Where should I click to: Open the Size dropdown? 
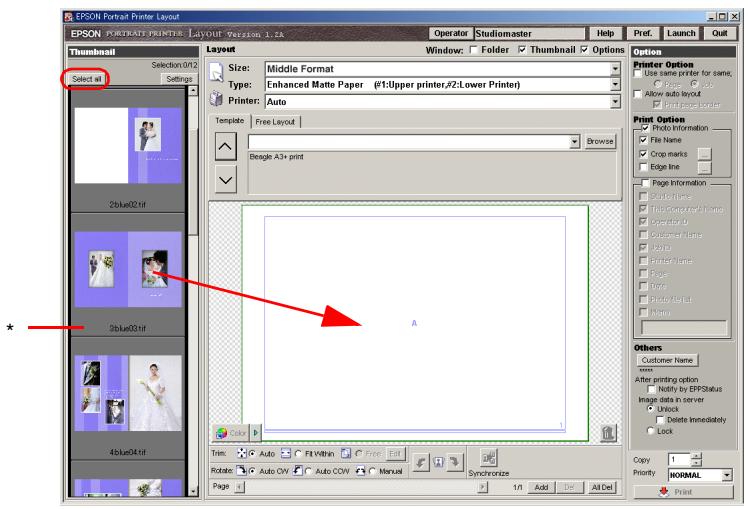615,69
